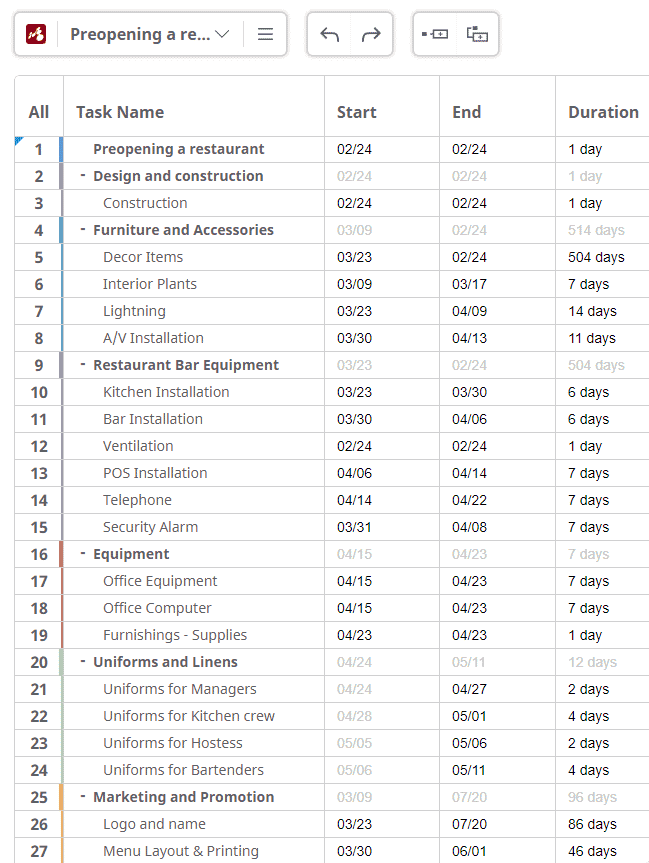This screenshot has width=649, height=863.
Task: Select the 'Office Equipment' task
Action: click(160, 581)
